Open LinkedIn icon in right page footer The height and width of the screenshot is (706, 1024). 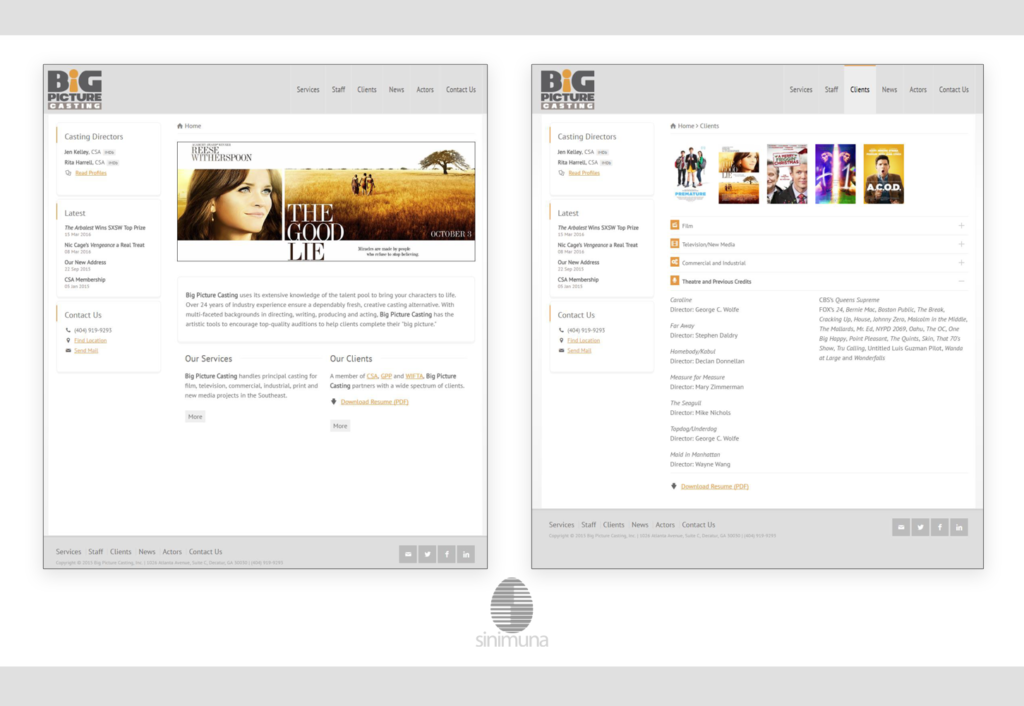[x=959, y=527]
